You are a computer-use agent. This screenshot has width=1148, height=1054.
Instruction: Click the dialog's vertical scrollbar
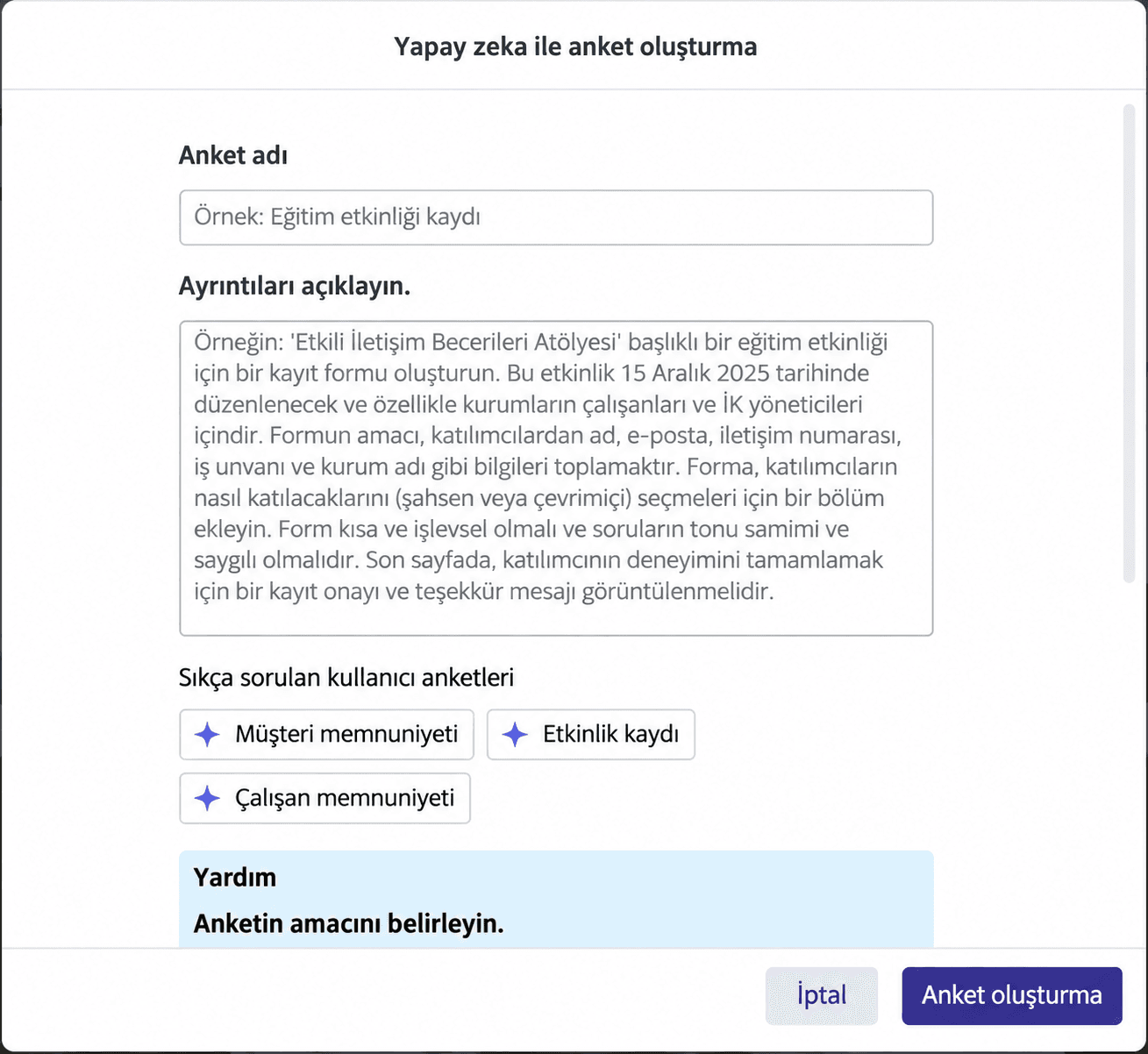pyautogui.click(x=1129, y=344)
